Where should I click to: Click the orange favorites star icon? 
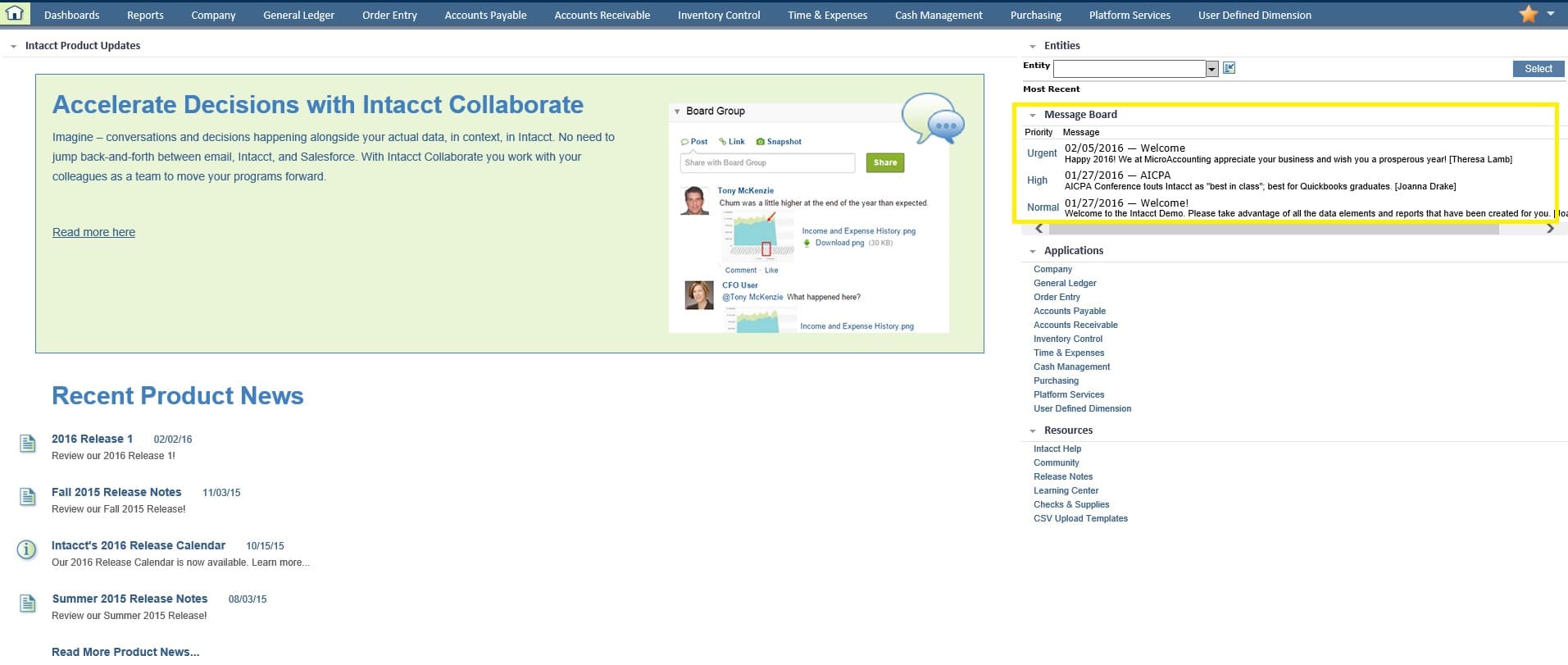click(x=1529, y=14)
